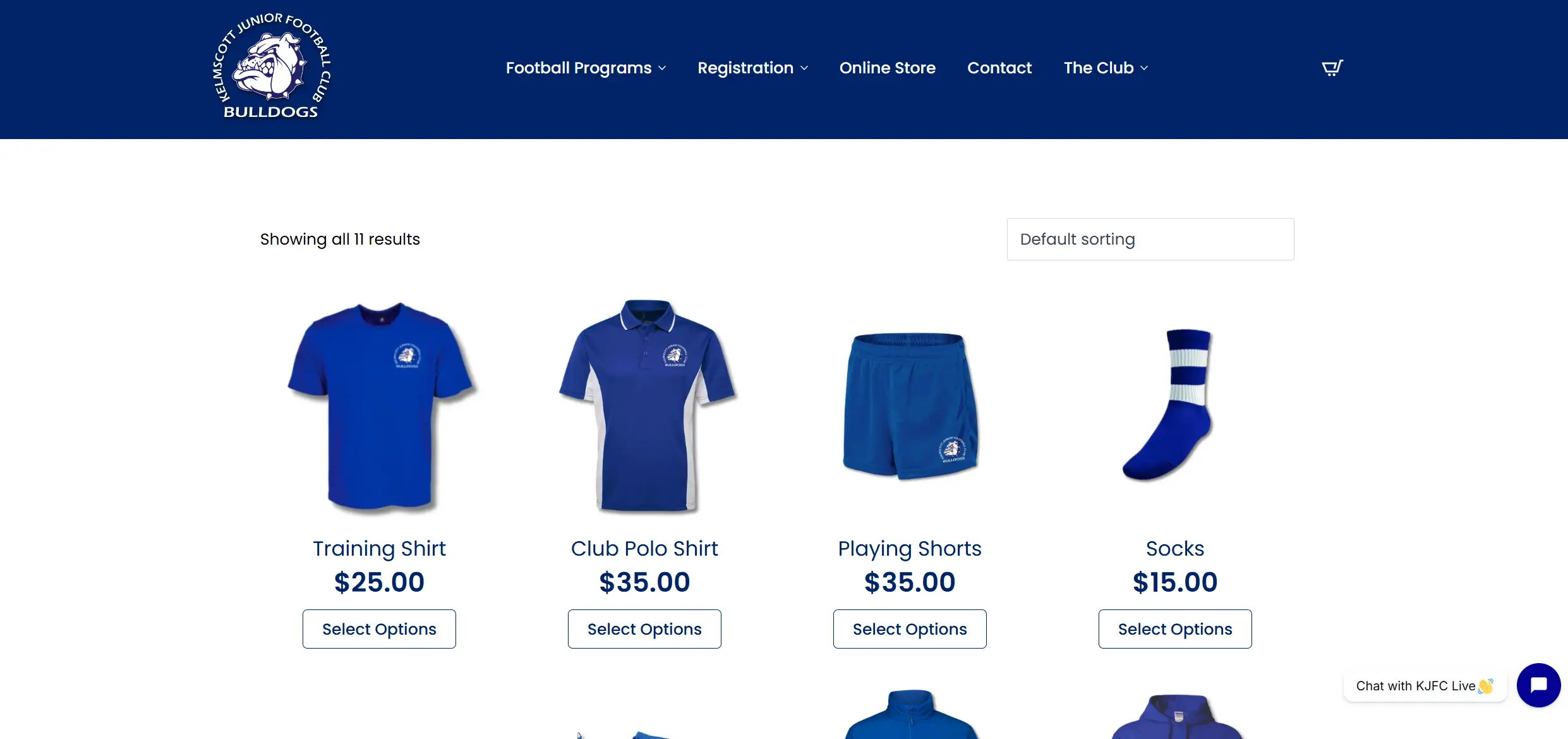Select Options for Training Shirt
Image resolution: width=1568 pixels, height=739 pixels.
tap(379, 629)
